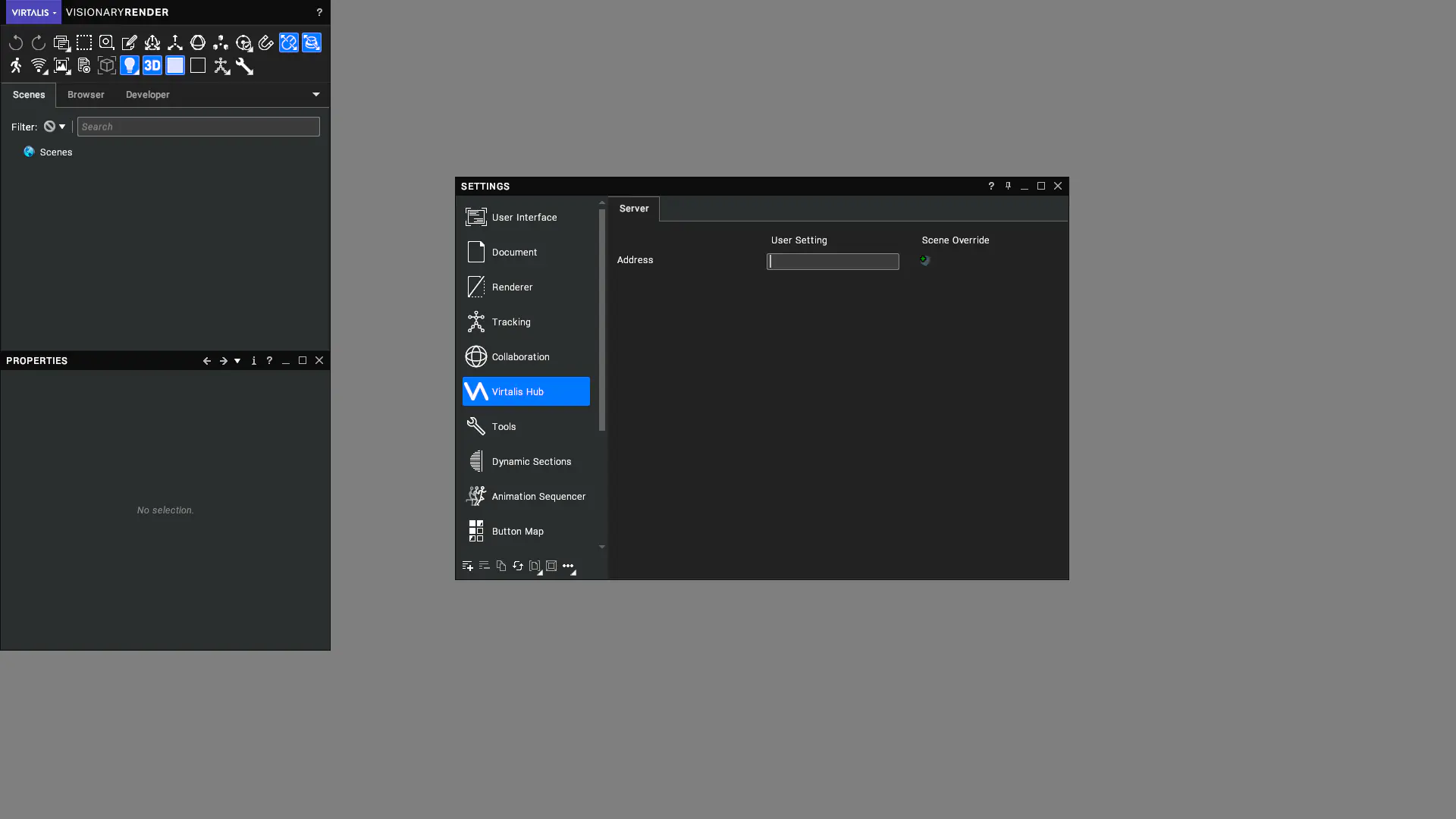Switch to the Developer tab
Screen dimensions: 1456x819
point(148,95)
